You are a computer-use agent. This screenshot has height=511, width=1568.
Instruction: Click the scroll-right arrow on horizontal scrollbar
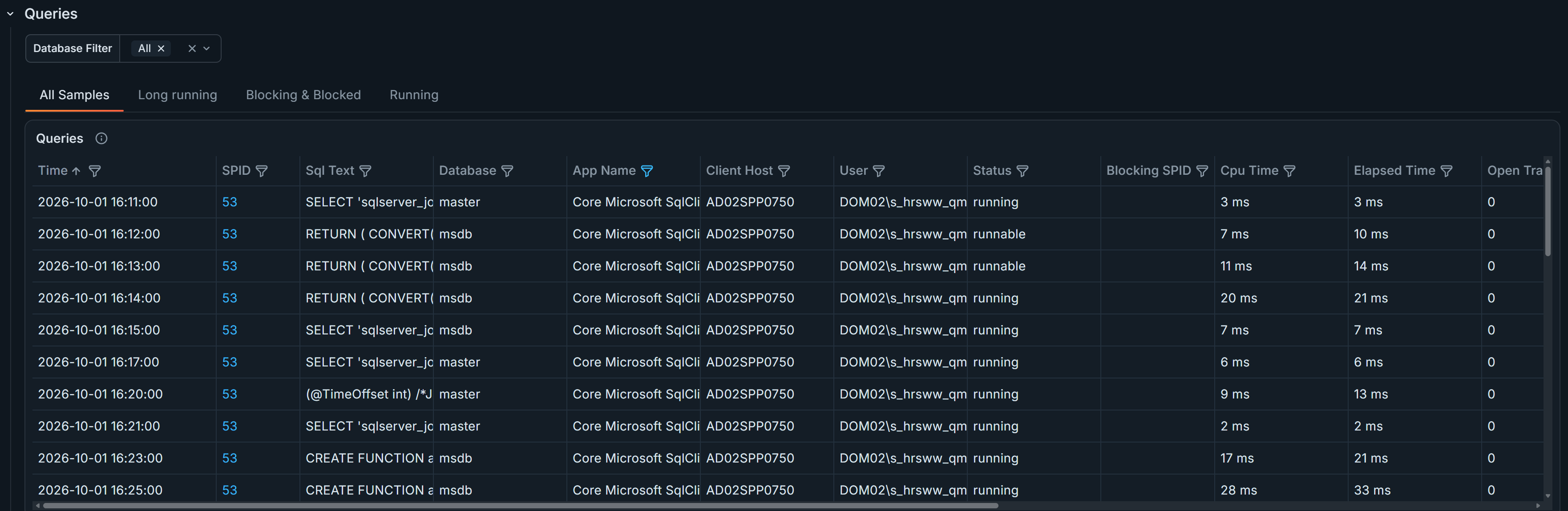click(1539, 506)
